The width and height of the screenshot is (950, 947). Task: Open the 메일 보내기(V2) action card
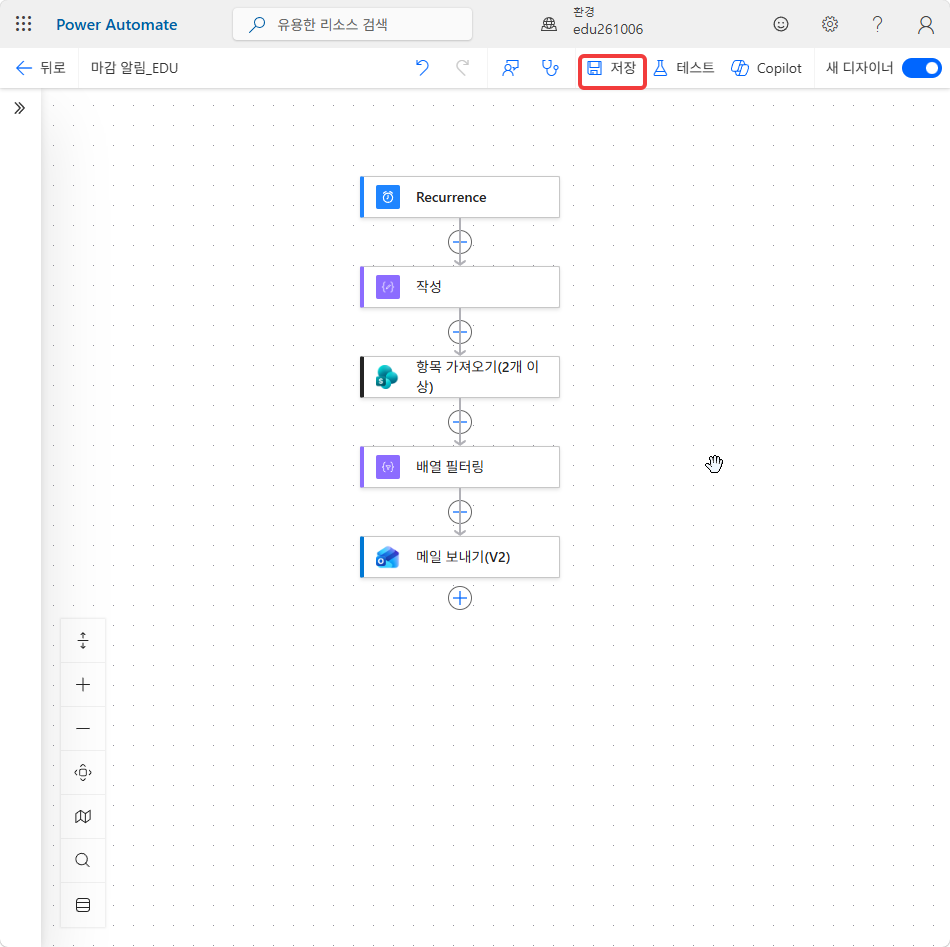(x=460, y=557)
